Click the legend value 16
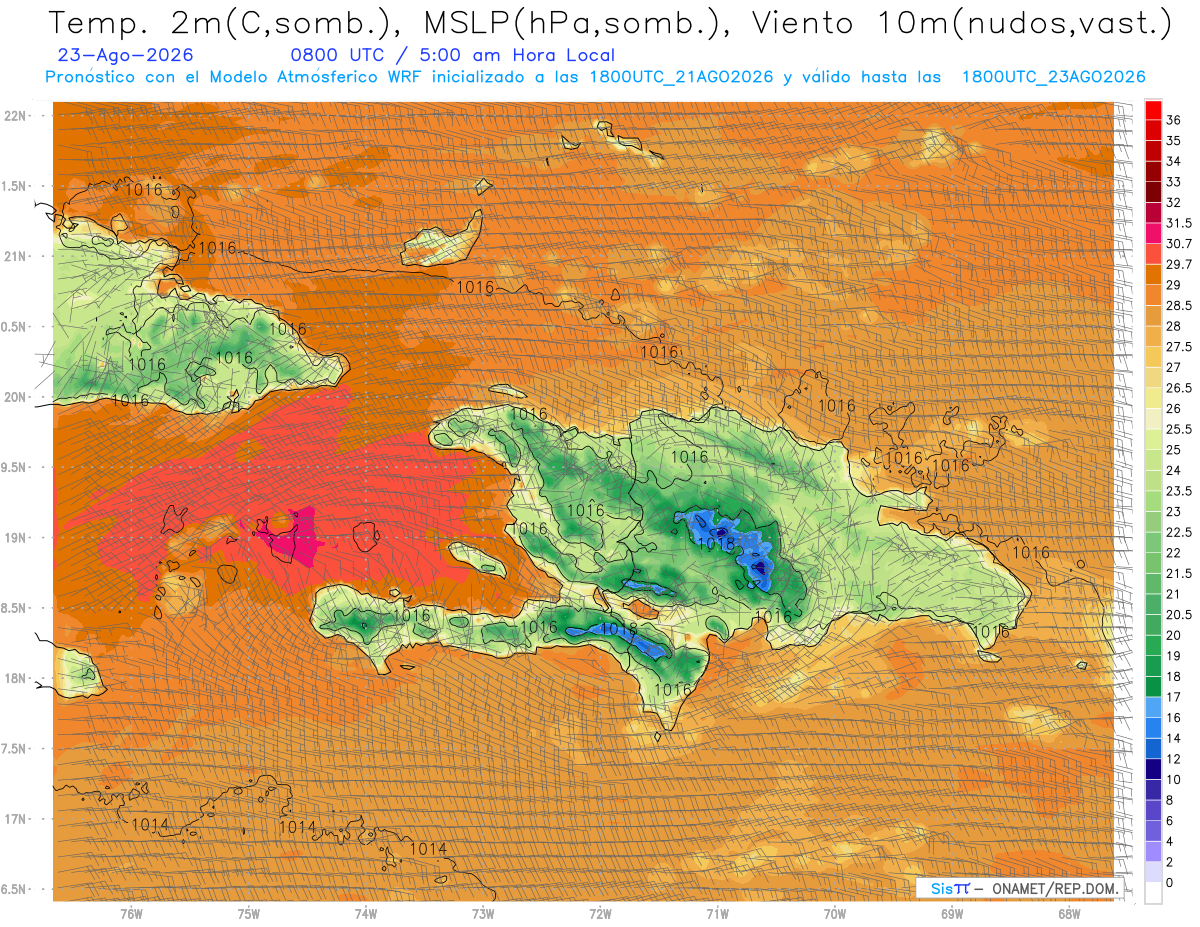 click(1174, 718)
